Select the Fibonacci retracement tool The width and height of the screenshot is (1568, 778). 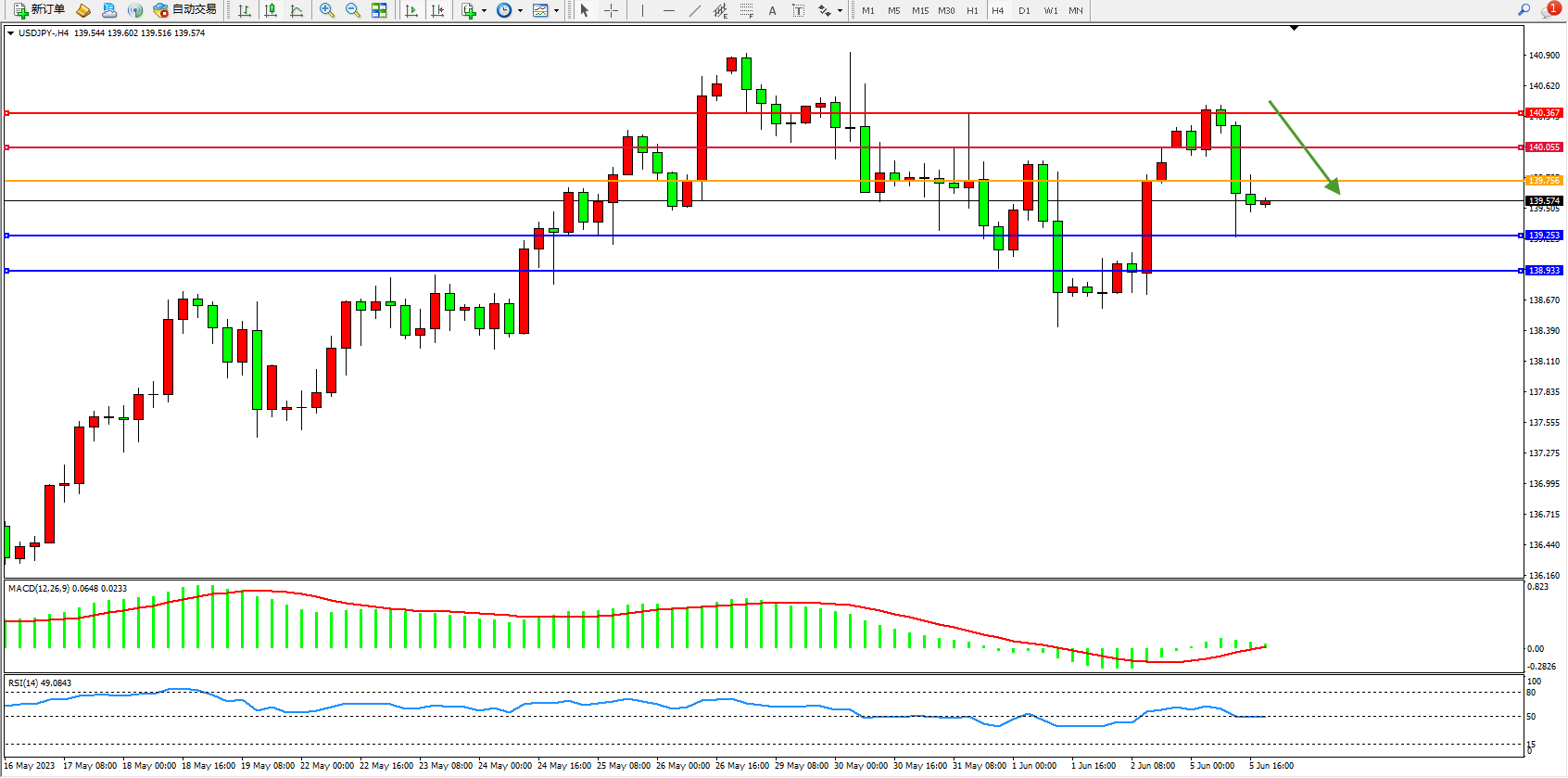pos(747,10)
